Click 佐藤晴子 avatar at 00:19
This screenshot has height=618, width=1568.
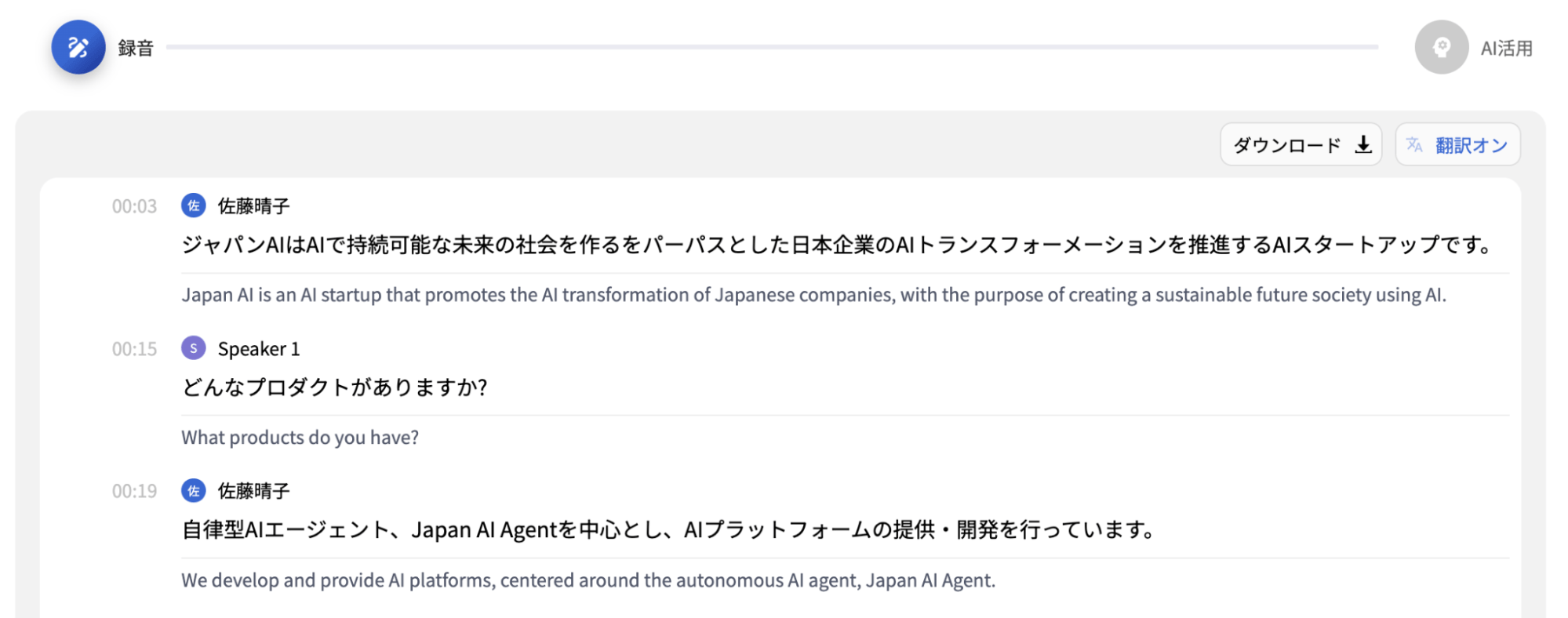(193, 491)
